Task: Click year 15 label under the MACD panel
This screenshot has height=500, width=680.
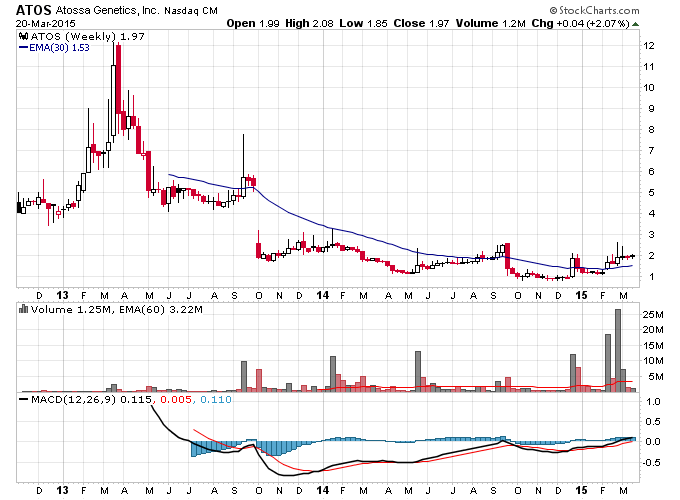Action: pos(581,490)
